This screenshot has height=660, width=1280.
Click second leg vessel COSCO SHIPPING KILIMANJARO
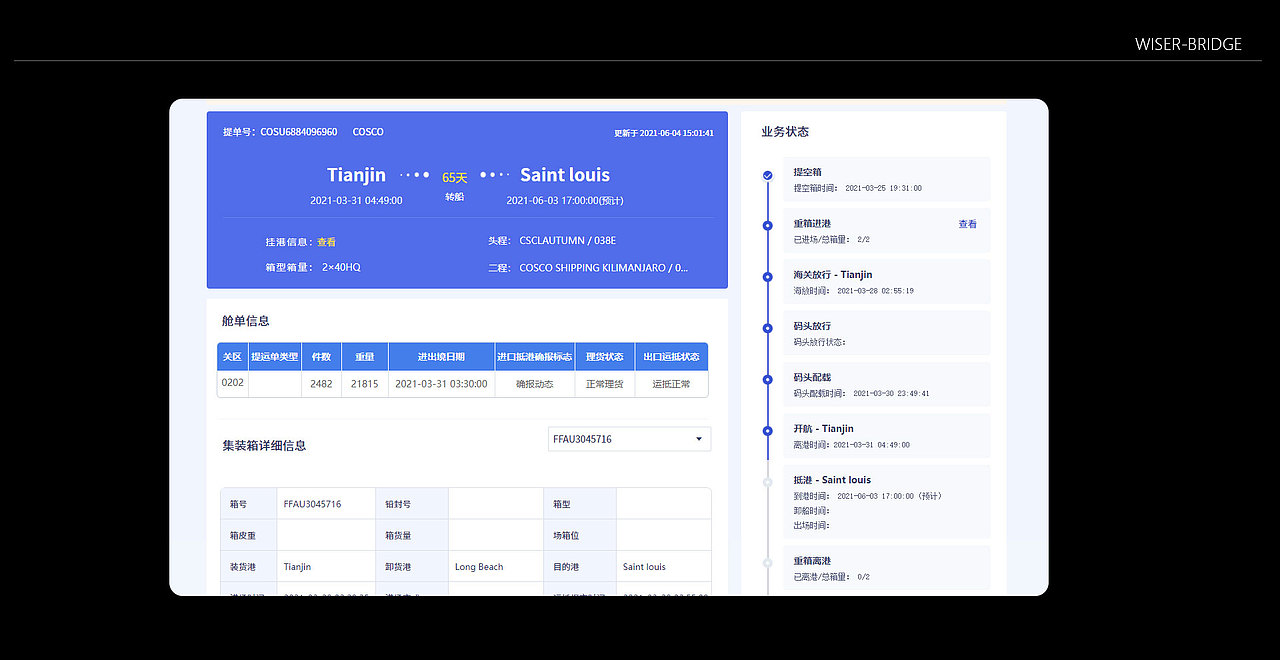click(x=603, y=268)
